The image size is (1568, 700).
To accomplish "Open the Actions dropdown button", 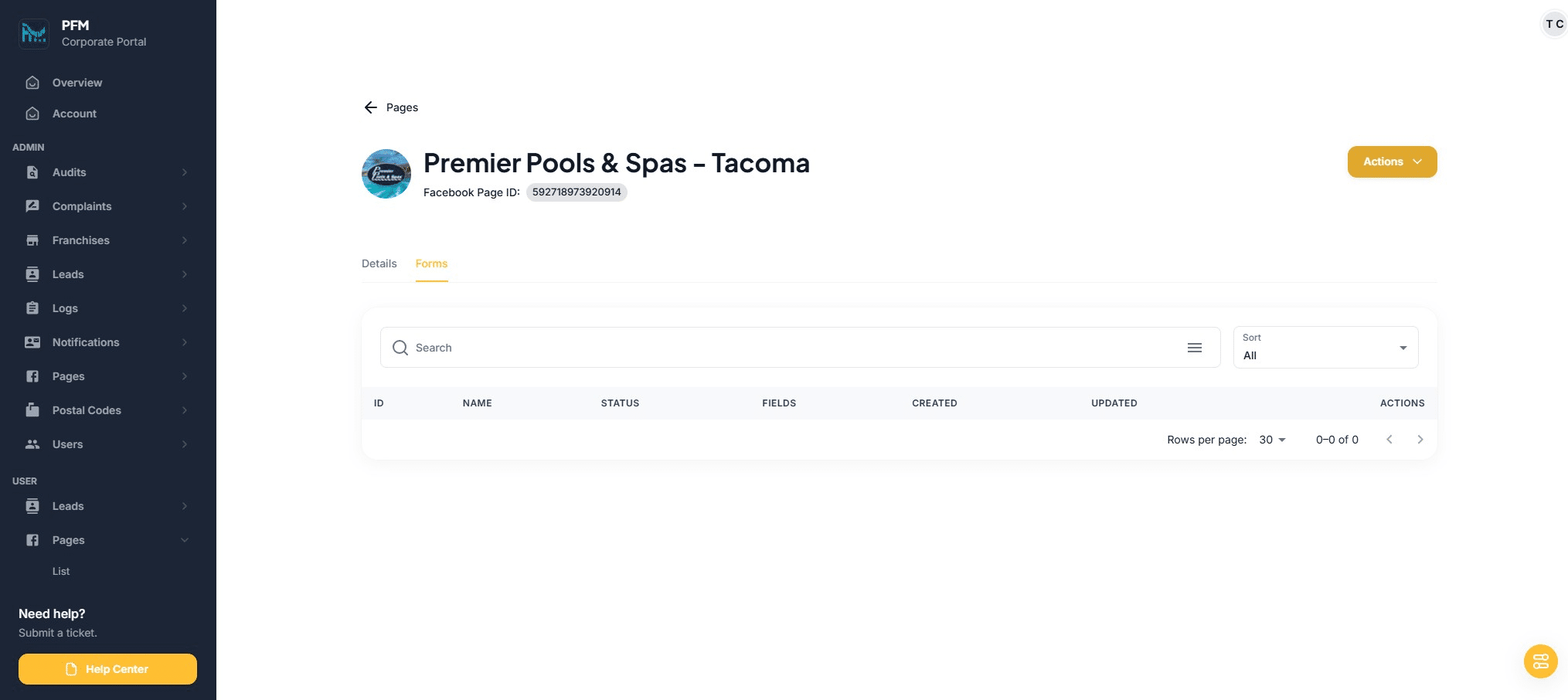I will 1392,161.
